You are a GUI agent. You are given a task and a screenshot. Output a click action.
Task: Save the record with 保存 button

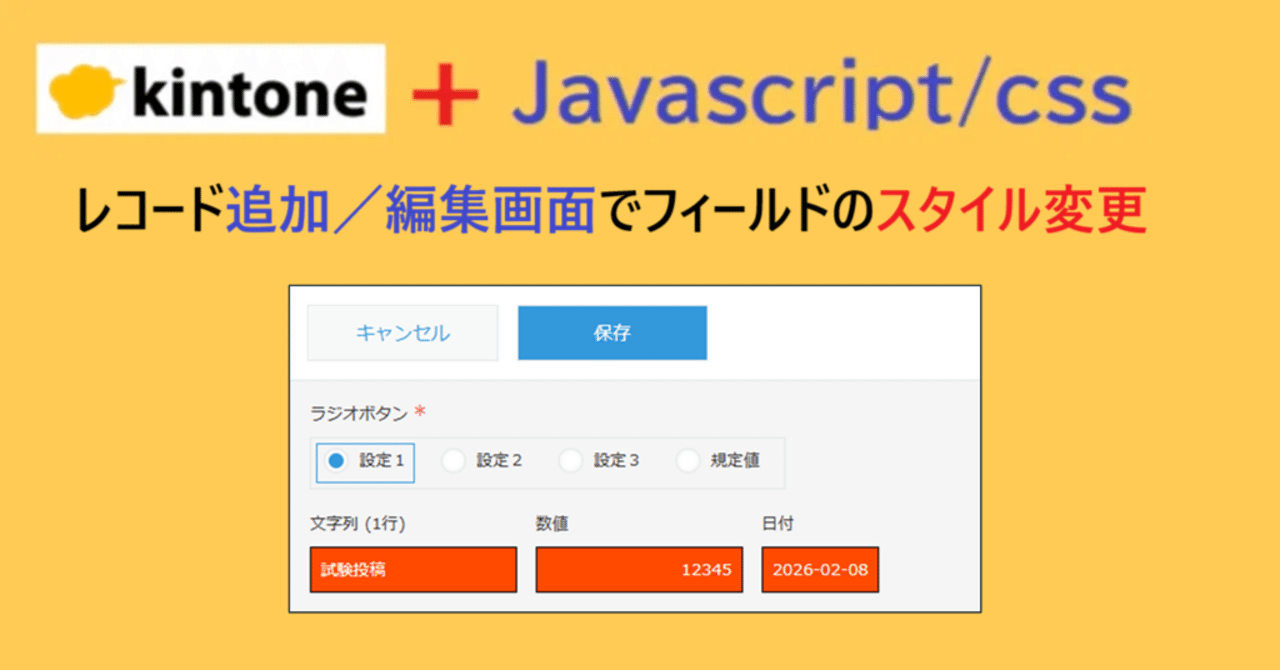[x=612, y=333]
